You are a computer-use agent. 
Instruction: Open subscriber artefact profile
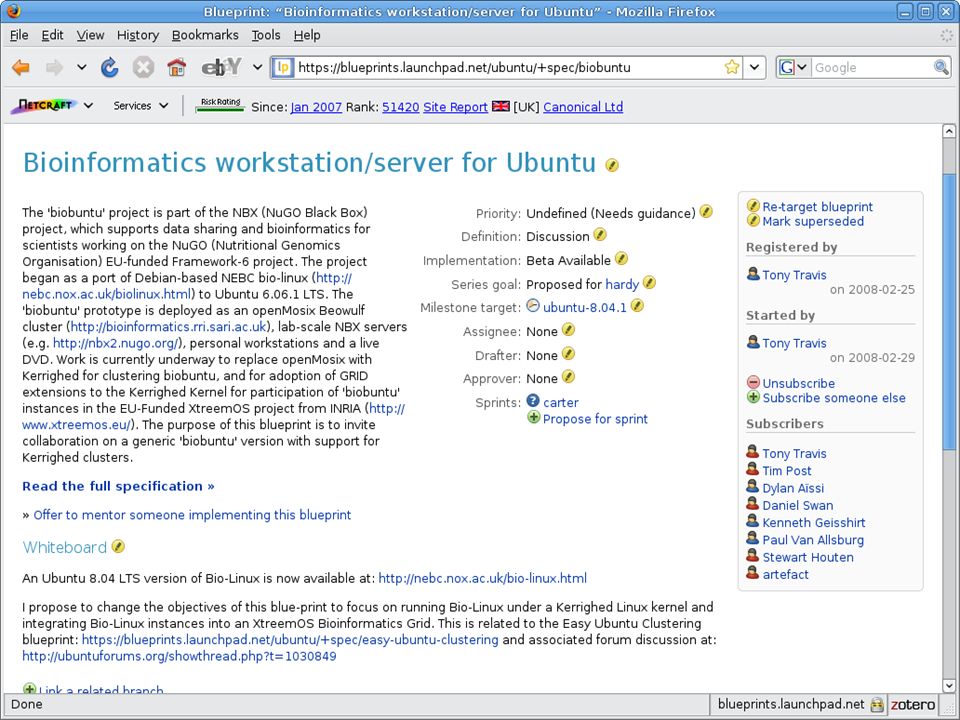click(x=786, y=574)
